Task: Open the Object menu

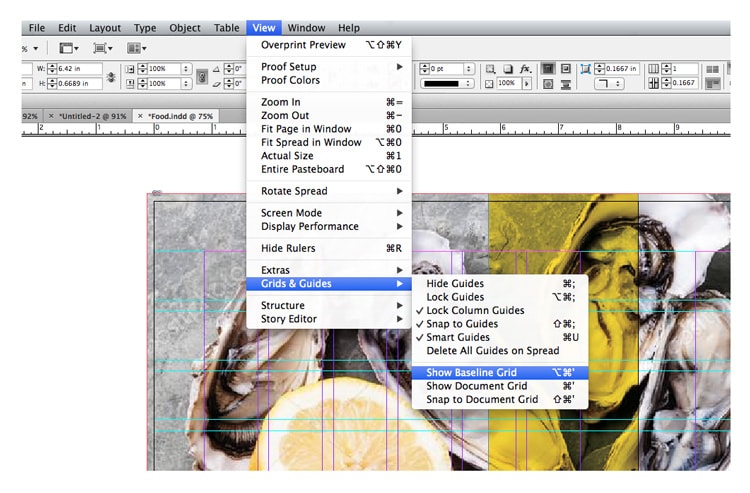Action: tap(185, 28)
